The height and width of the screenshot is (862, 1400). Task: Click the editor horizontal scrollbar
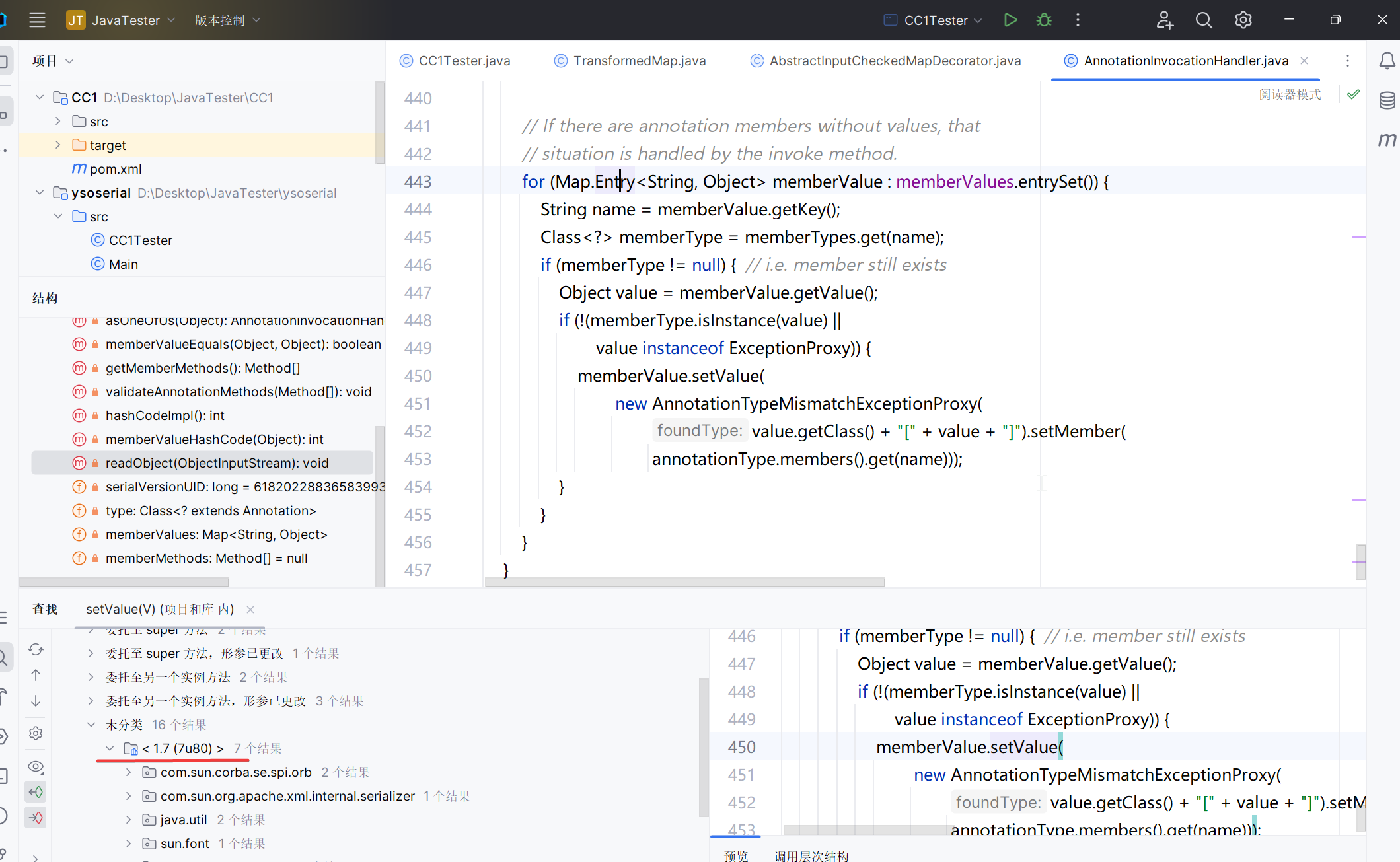point(684,582)
